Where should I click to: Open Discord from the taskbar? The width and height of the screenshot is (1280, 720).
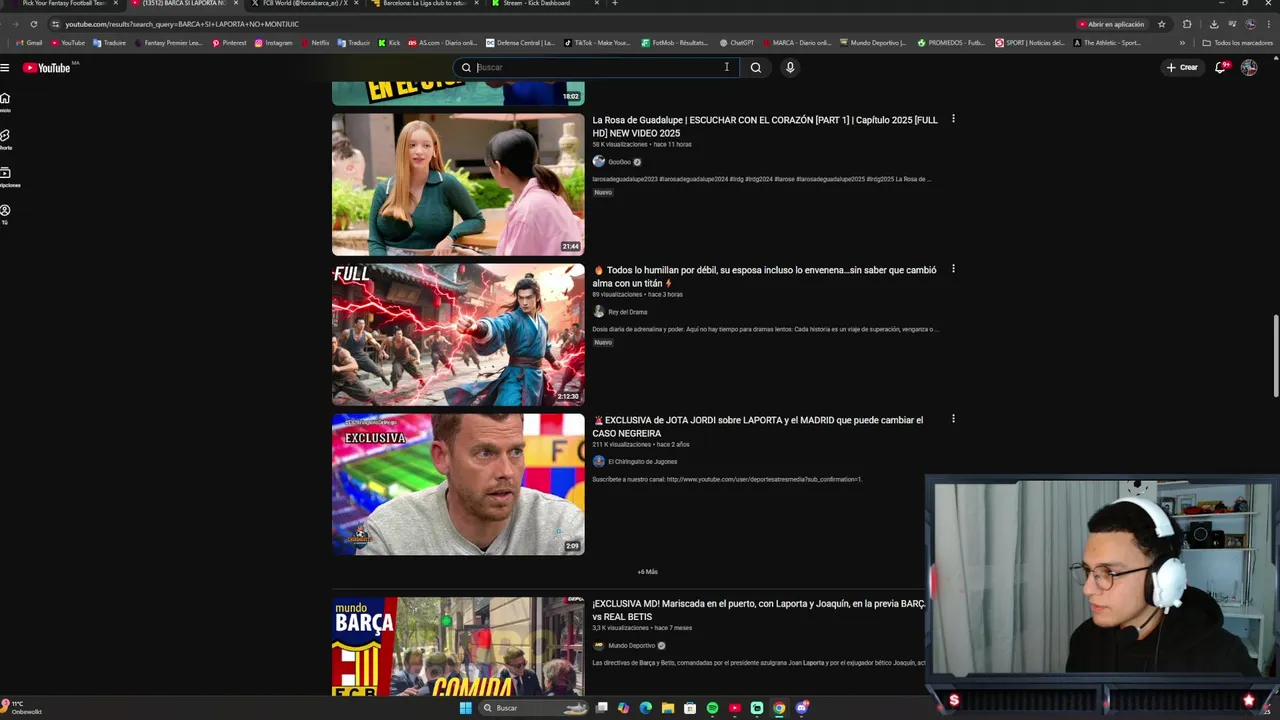coord(802,708)
